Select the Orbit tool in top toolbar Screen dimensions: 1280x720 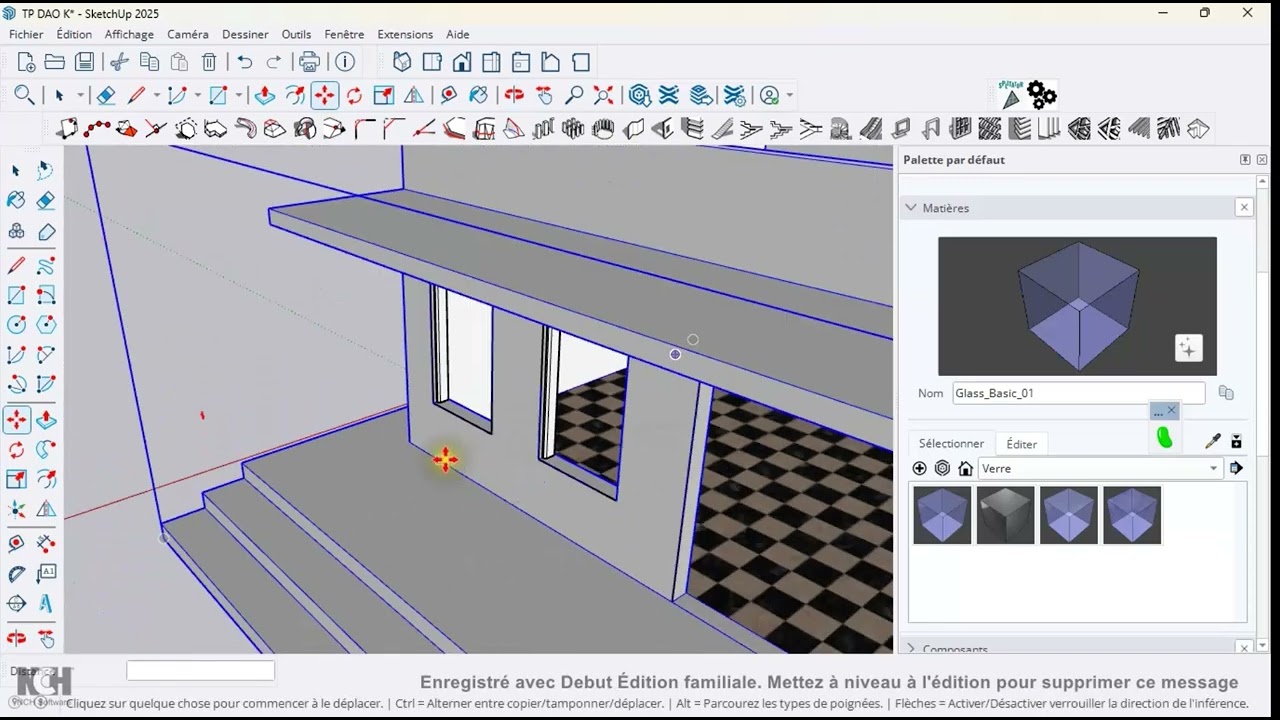pyautogui.click(x=514, y=95)
